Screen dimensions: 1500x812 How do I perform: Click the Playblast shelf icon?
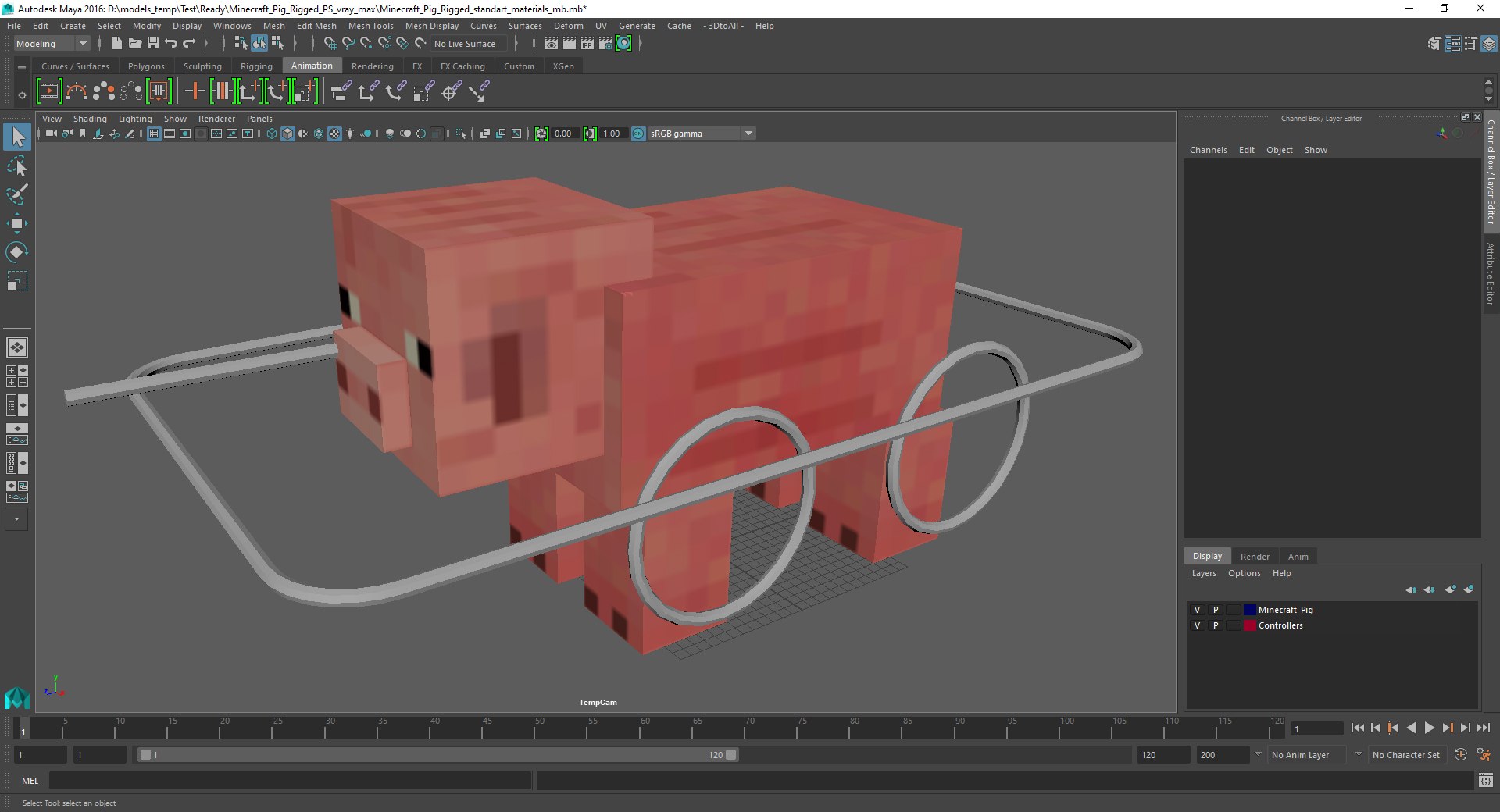[x=48, y=91]
